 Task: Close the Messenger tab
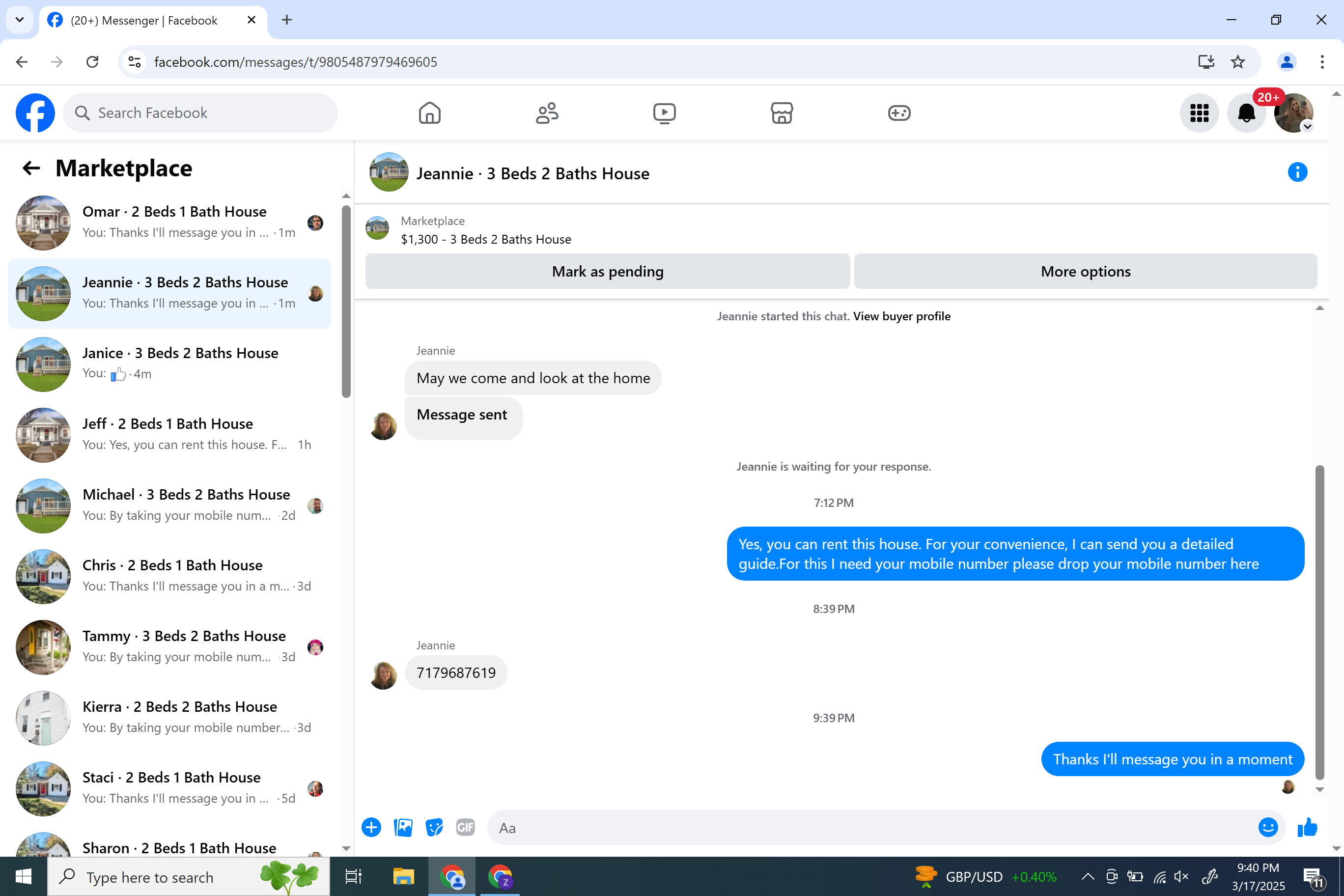[252, 20]
